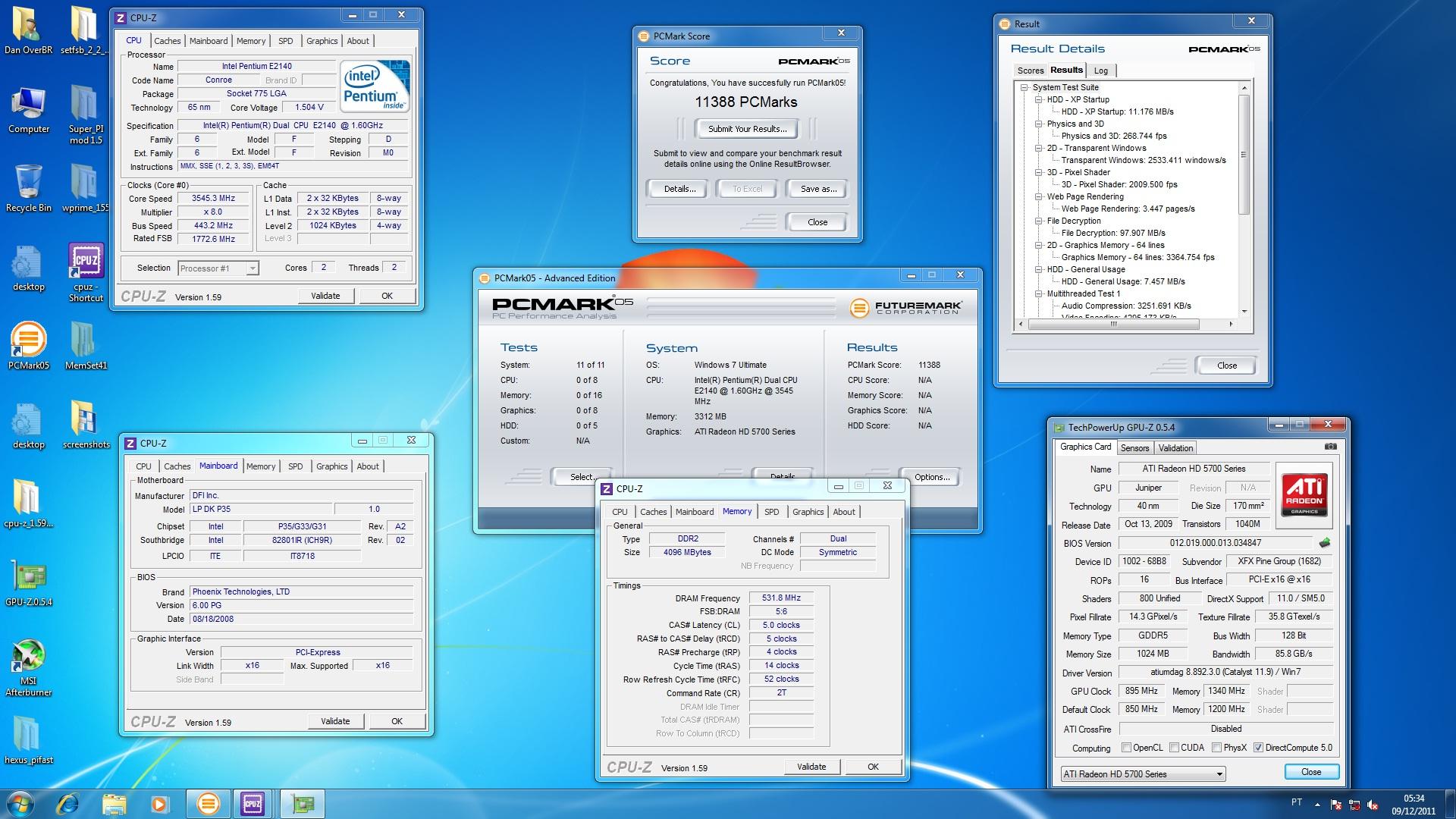Open the hexus_pifast folder icon
The height and width of the screenshot is (819, 1456).
click(x=28, y=739)
